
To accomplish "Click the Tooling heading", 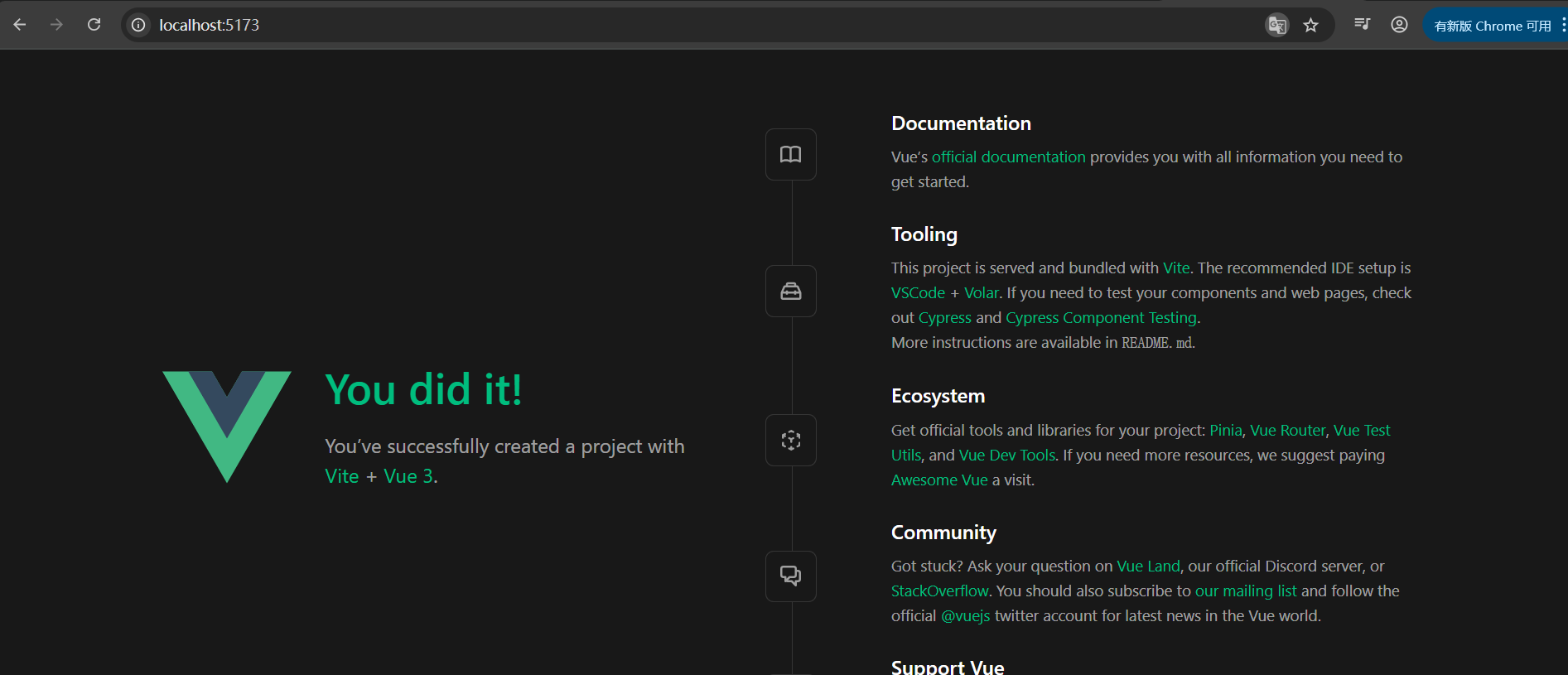I will [924, 234].
